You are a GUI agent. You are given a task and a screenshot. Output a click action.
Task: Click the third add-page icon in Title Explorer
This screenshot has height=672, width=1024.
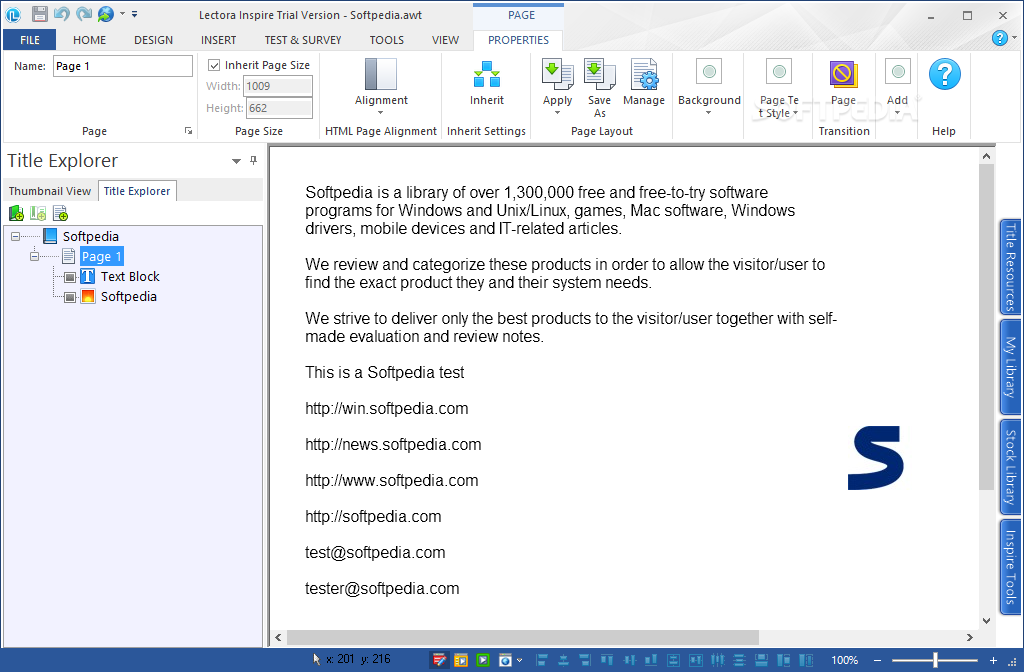coord(60,213)
